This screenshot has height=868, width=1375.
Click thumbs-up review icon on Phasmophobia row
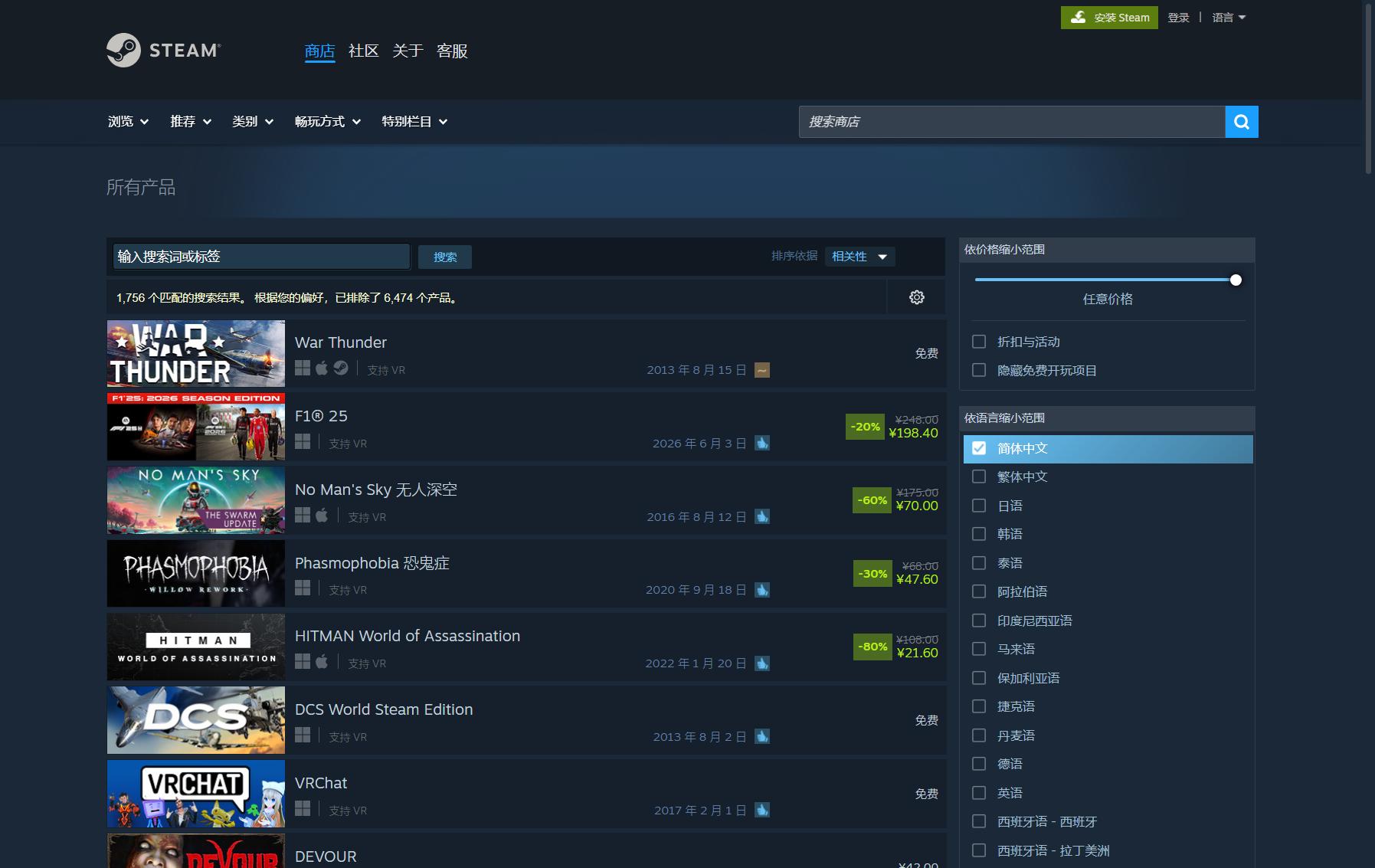tap(761, 590)
